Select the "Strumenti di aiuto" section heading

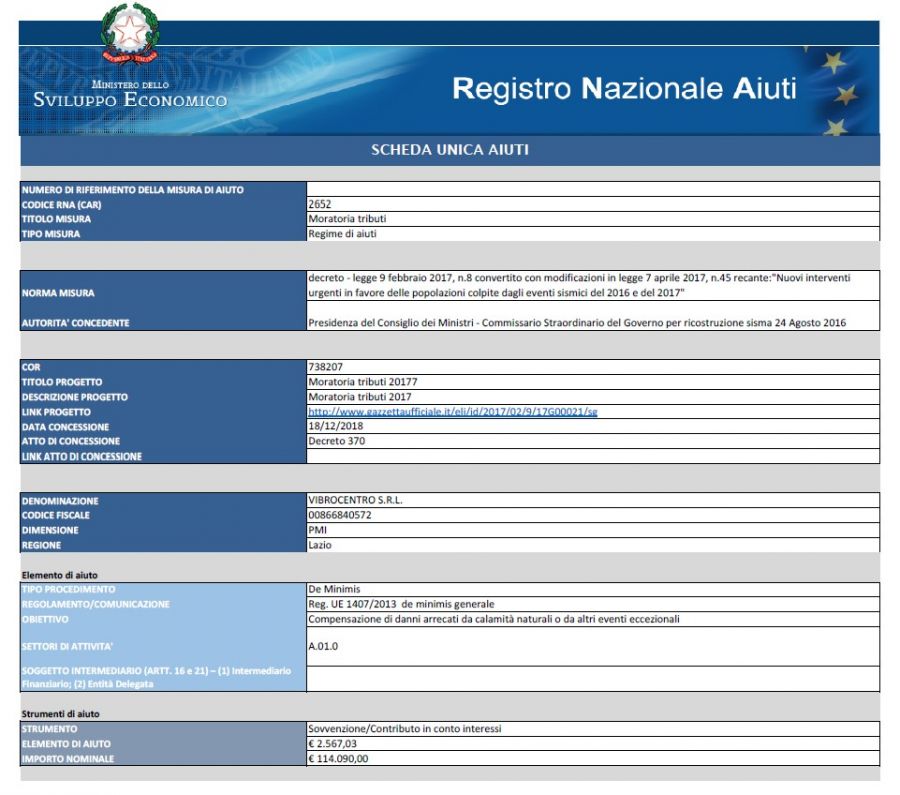[60, 714]
